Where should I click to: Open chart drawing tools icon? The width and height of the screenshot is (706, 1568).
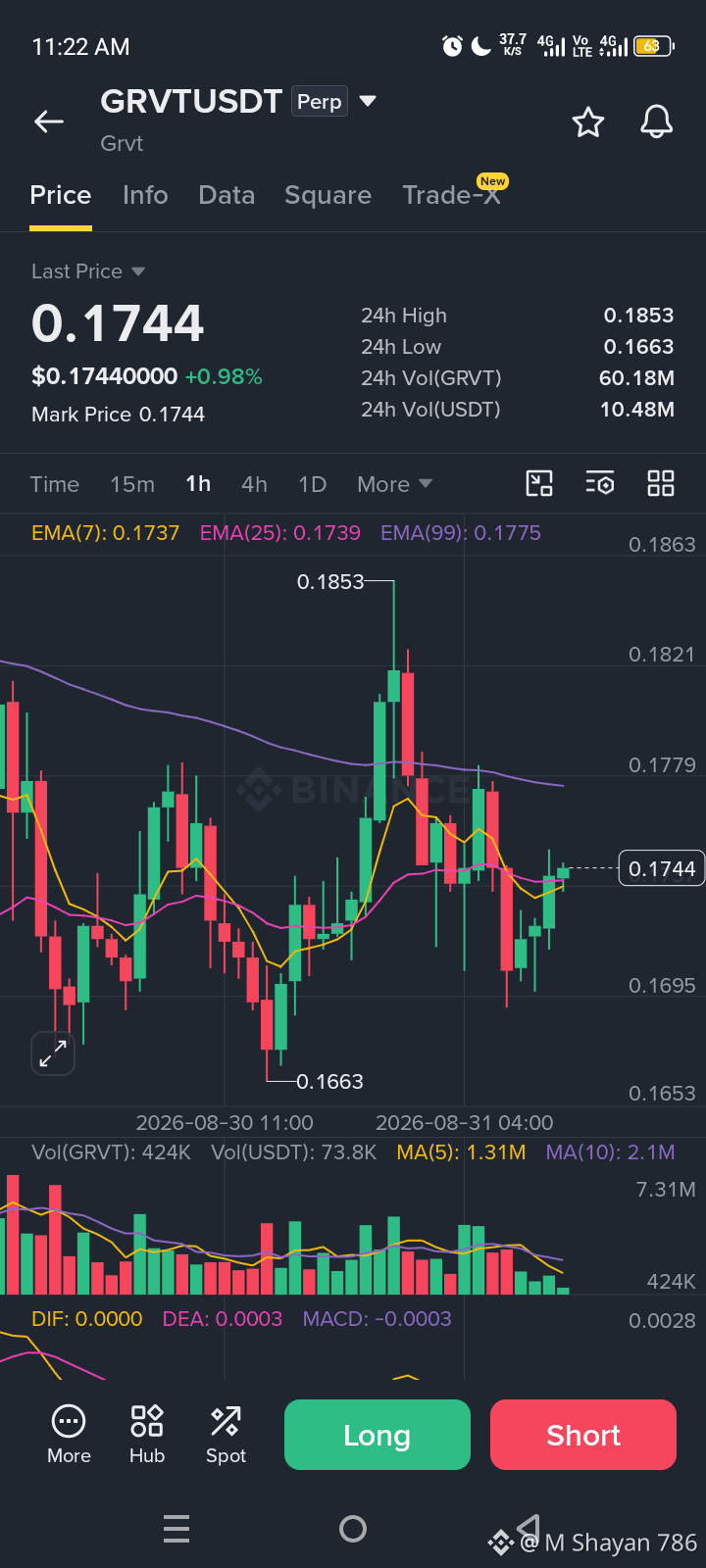(x=539, y=483)
